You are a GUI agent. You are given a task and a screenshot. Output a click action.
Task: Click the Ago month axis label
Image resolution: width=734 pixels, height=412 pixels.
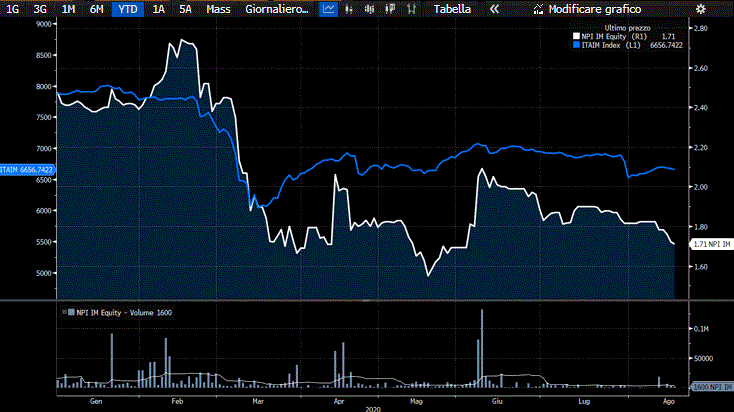pos(669,401)
